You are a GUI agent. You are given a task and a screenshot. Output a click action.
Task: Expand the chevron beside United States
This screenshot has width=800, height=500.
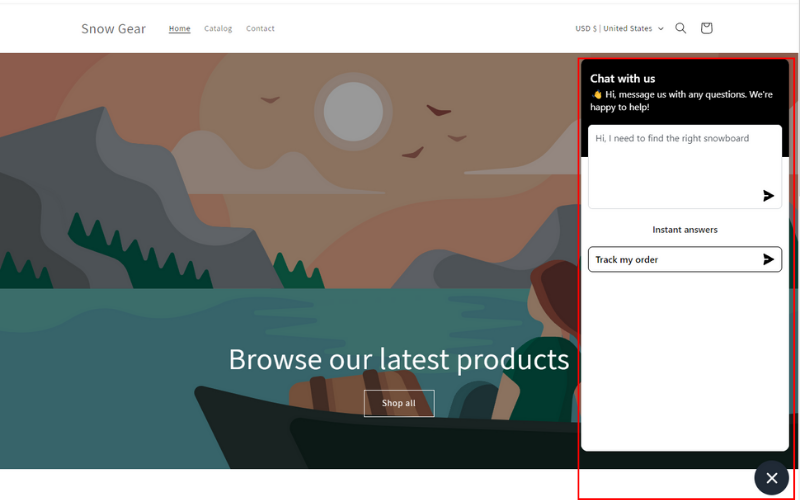tap(661, 29)
